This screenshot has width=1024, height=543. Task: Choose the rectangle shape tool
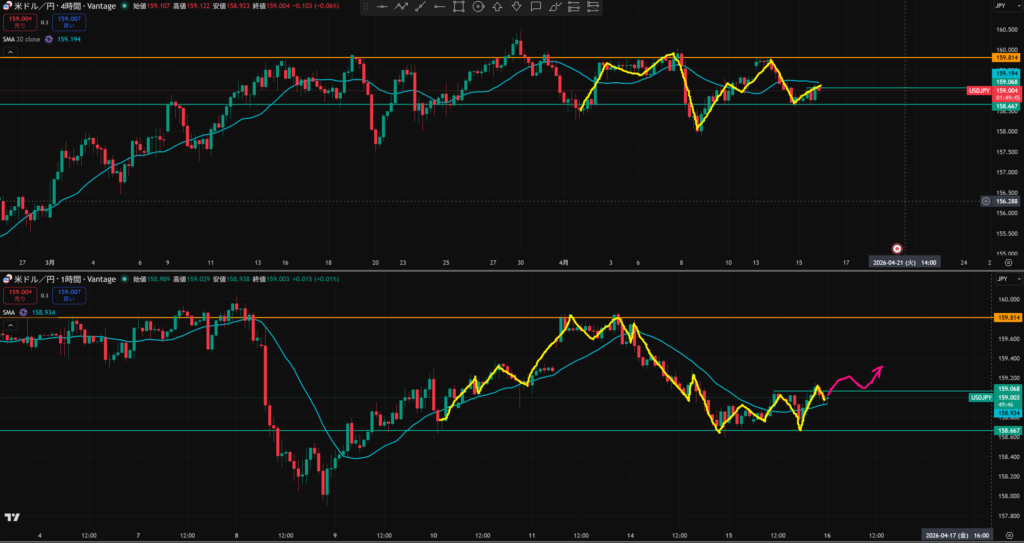[459, 7]
